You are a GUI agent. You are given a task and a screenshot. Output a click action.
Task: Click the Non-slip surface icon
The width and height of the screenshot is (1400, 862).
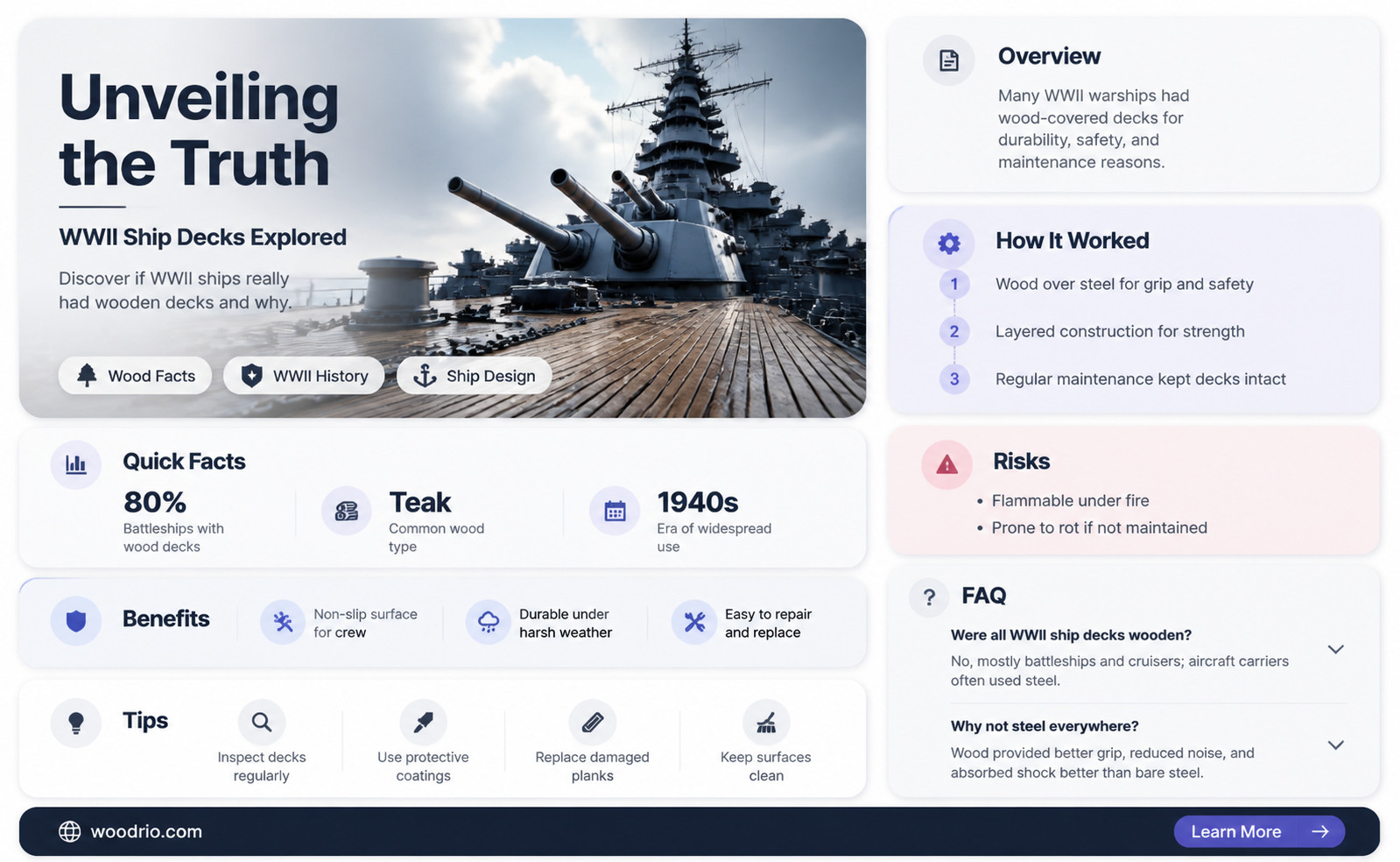(283, 622)
